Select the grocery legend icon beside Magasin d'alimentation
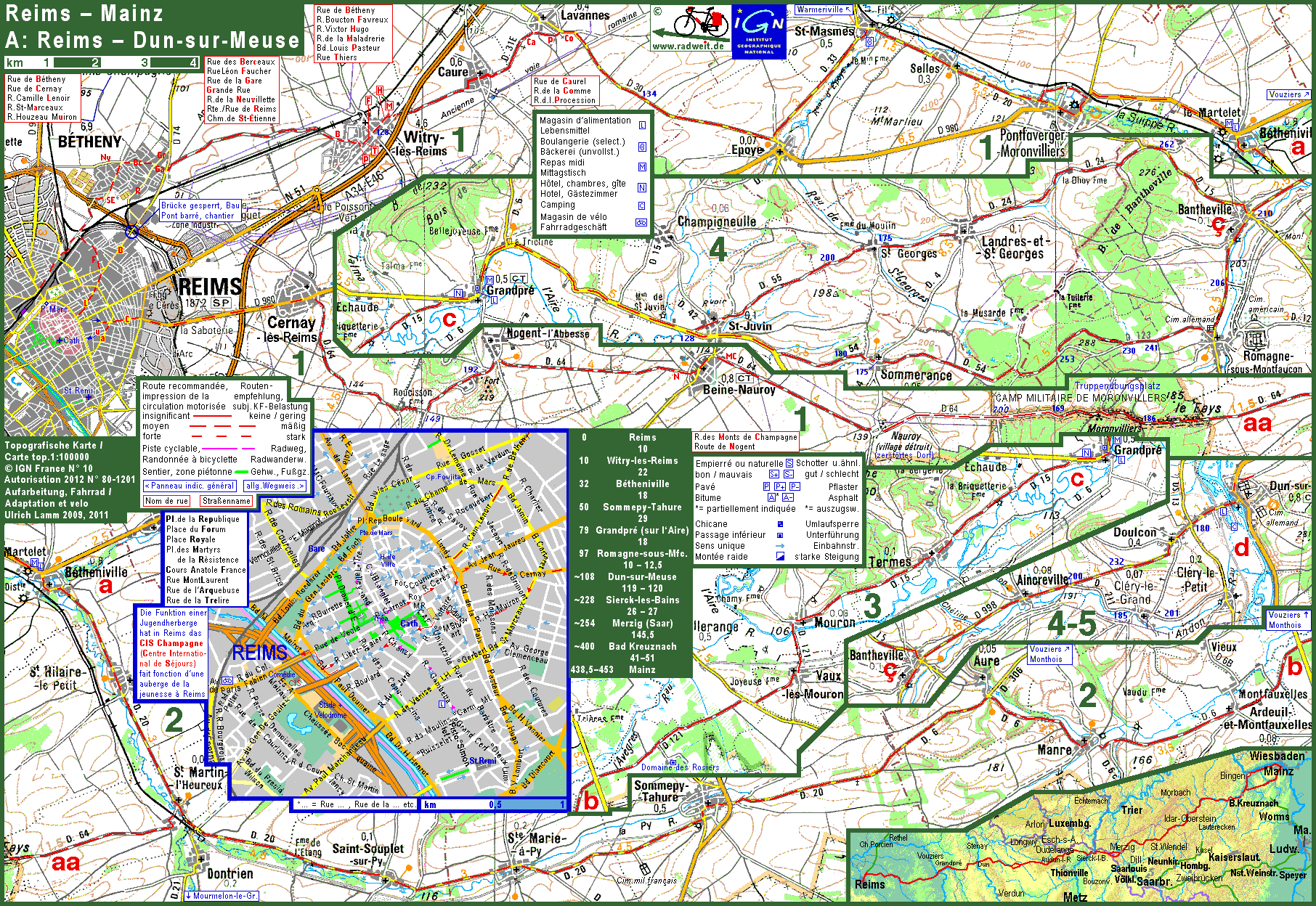 [642, 126]
